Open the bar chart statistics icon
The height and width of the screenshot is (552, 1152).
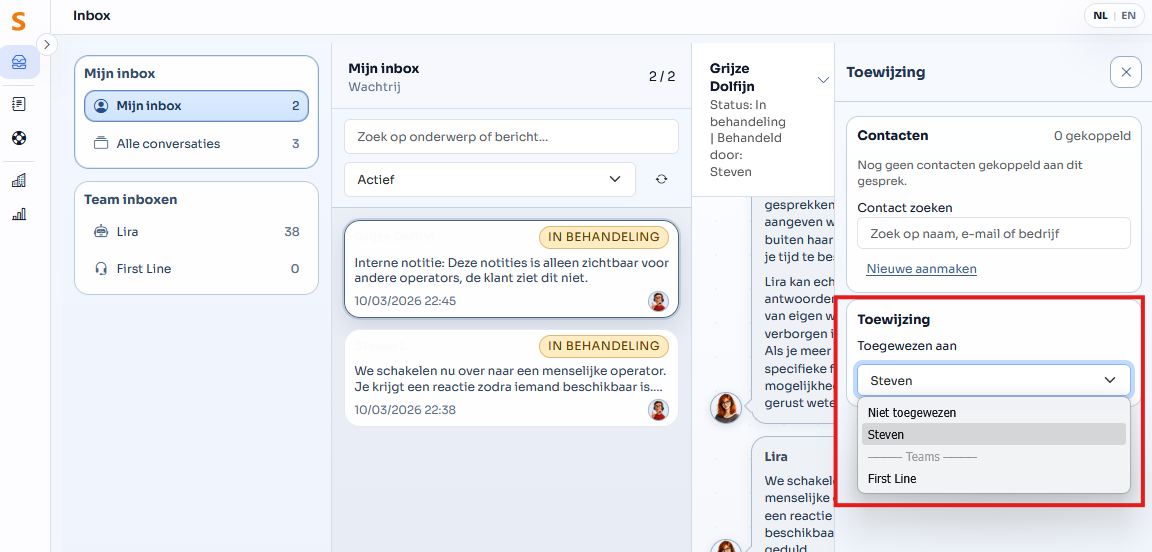(x=19, y=214)
